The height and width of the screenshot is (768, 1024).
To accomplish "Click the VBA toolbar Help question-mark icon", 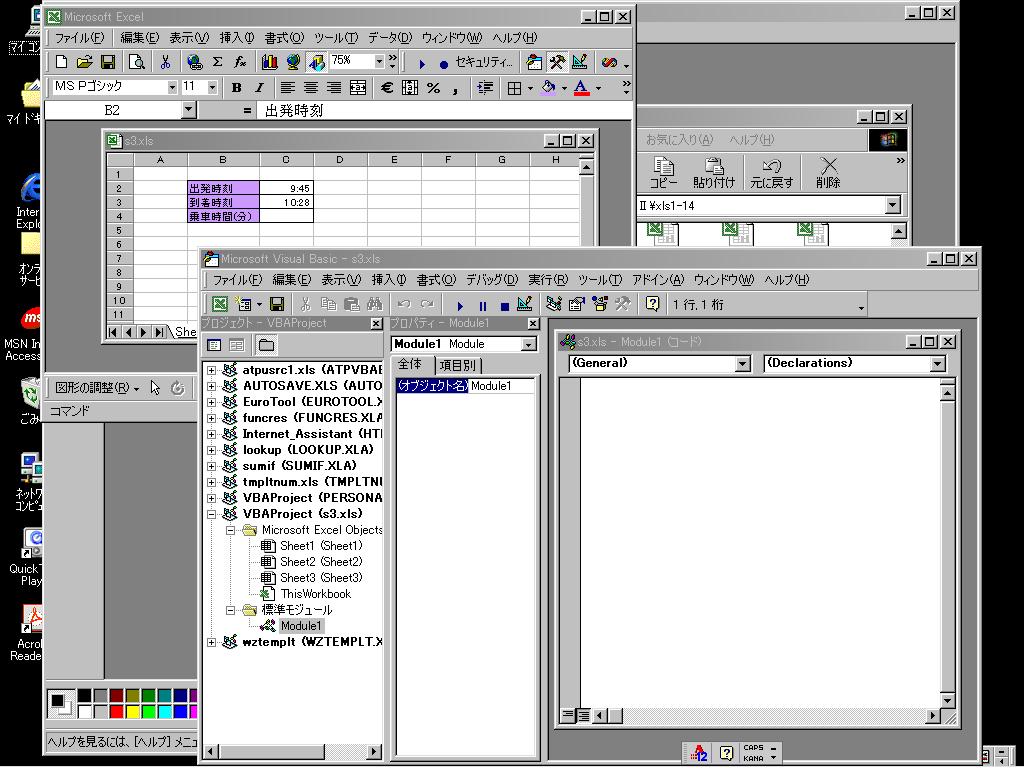I will click(652, 304).
